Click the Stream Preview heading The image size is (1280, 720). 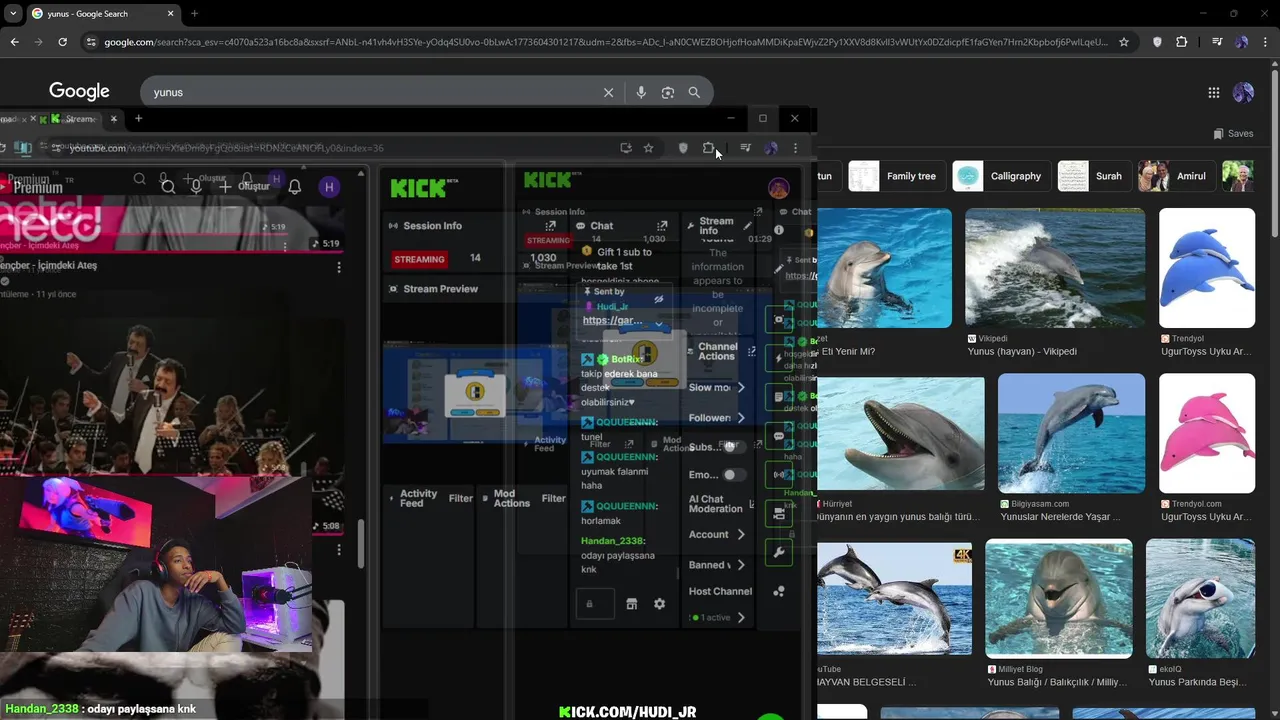[440, 289]
